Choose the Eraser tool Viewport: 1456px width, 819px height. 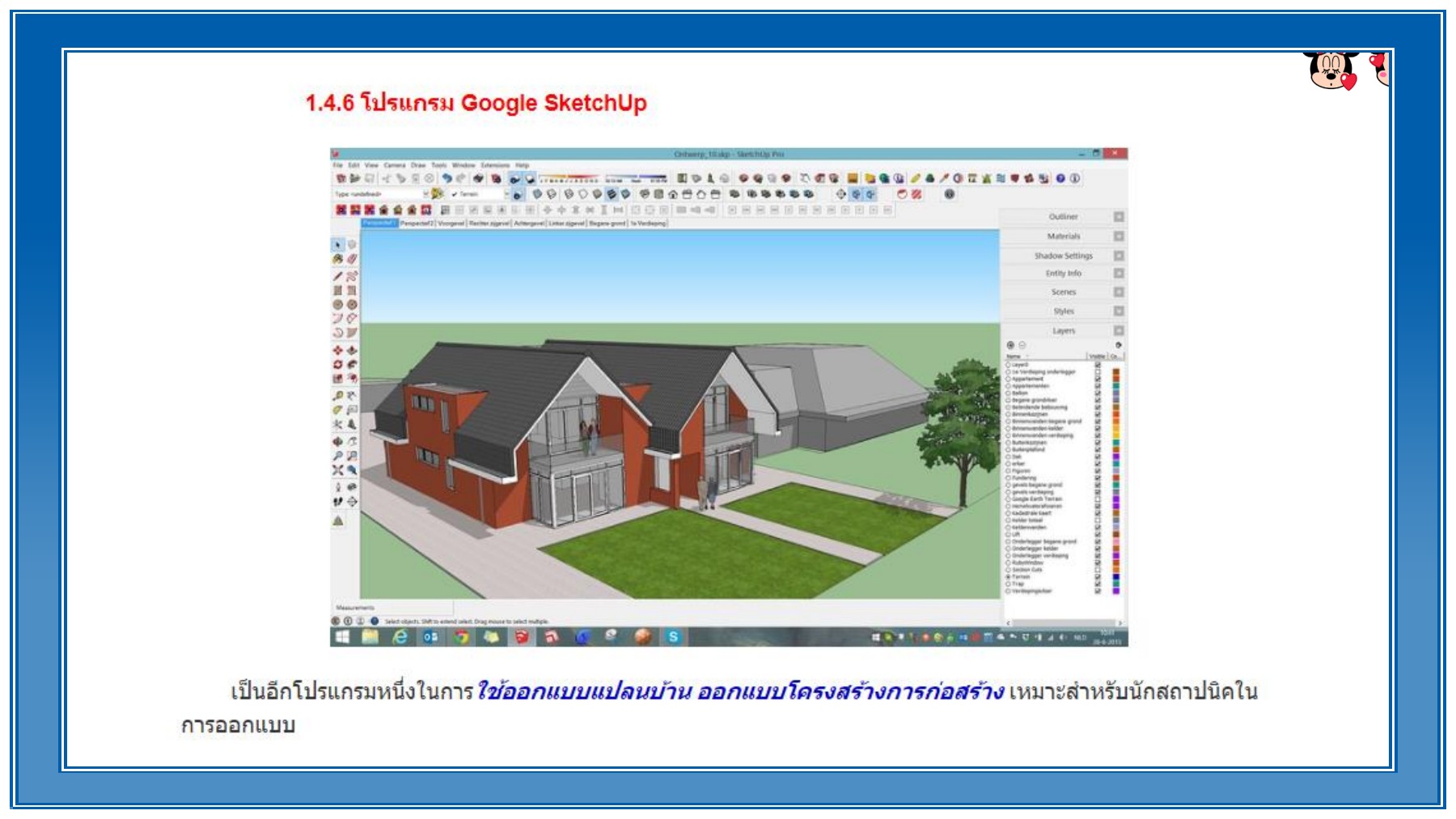352,259
